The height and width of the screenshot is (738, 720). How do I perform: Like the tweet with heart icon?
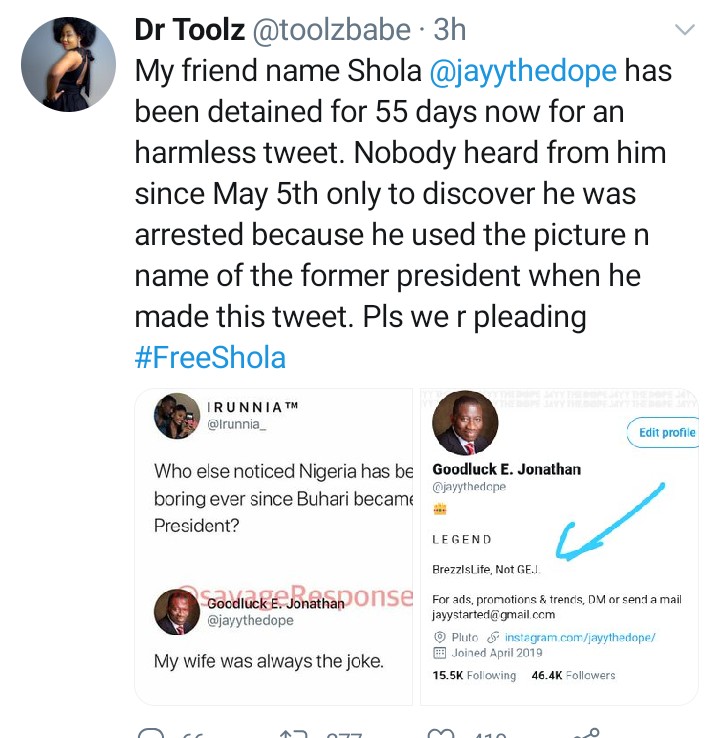440,733
